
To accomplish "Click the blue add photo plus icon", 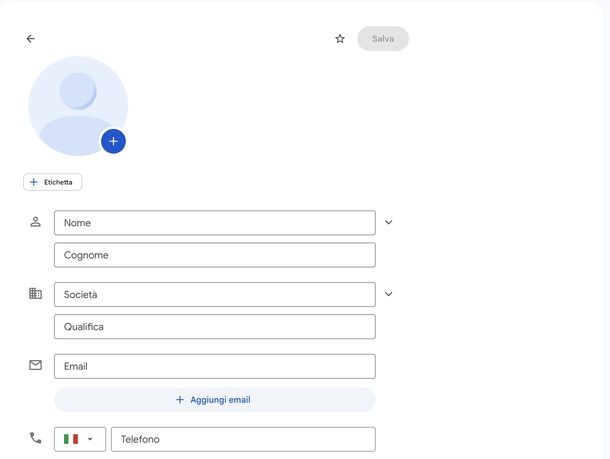I will pyautogui.click(x=113, y=142).
